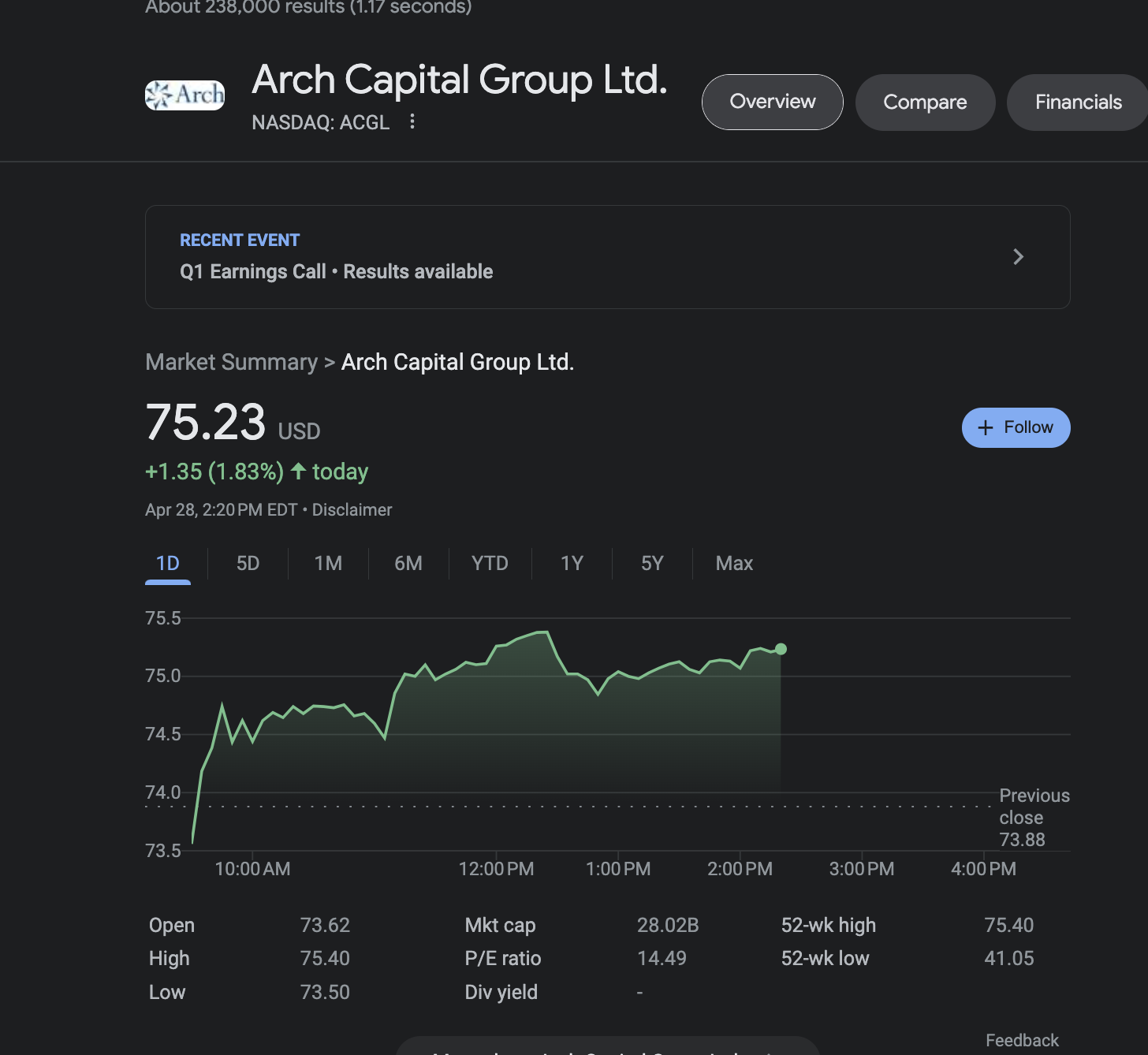Screen dimensions: 1148x1055
Task: Select the Max chart range
Action: coord(734,564)
